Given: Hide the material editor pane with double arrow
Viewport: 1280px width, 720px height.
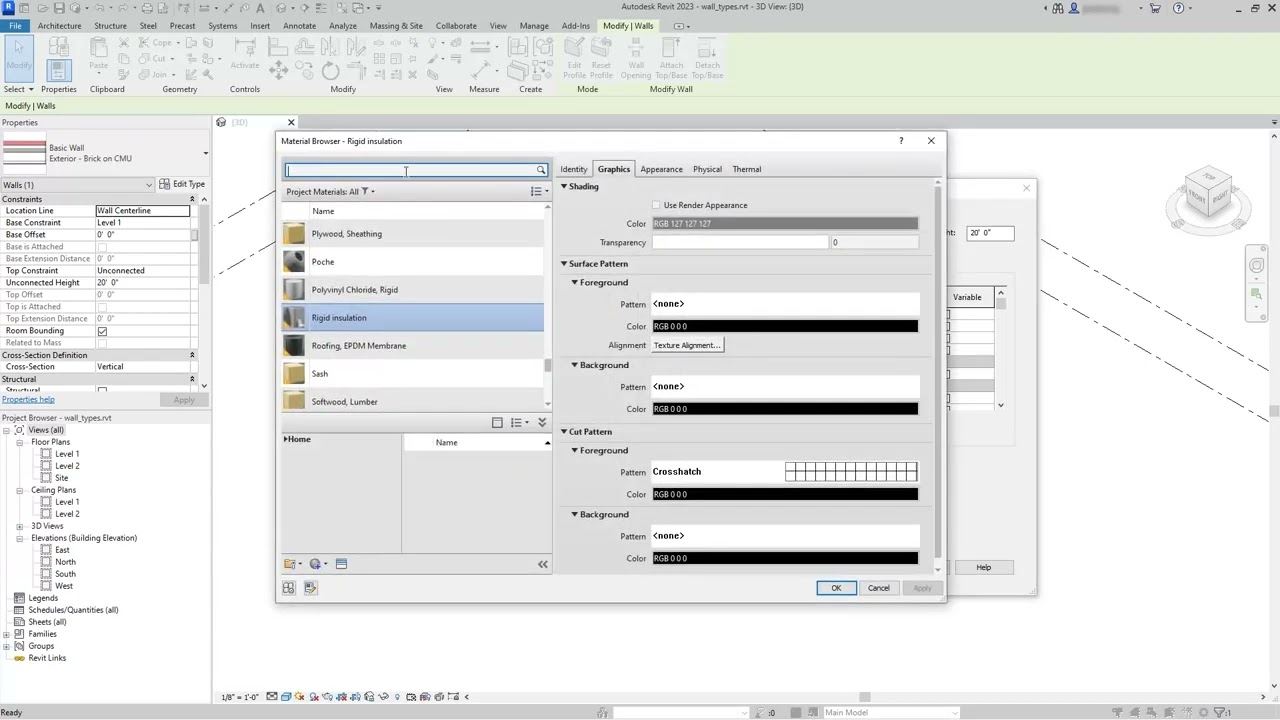Looking at the screenshot, I should click(543, 564).
